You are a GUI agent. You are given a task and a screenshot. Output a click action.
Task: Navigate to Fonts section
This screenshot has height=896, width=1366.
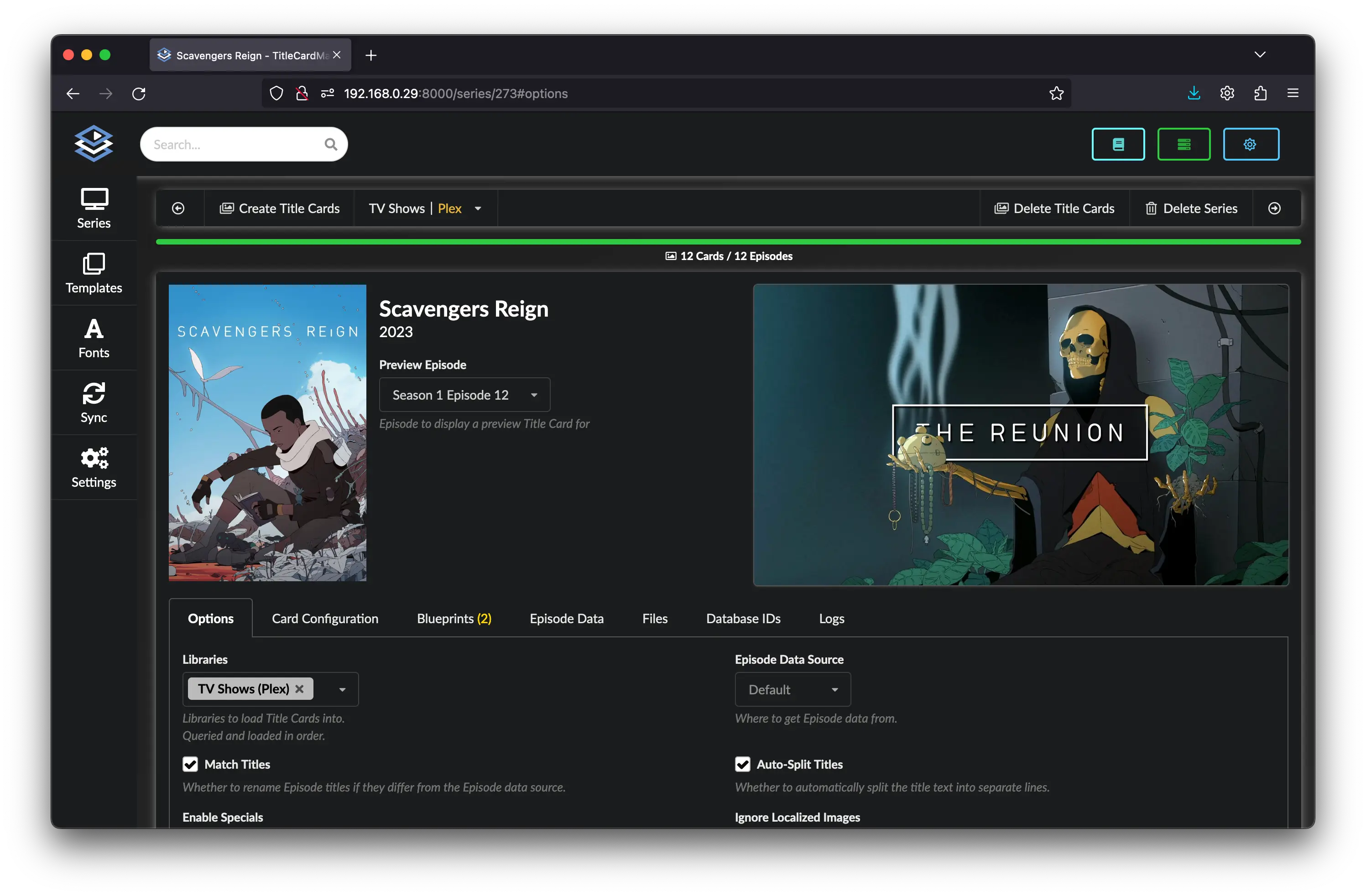click(x=93, y=339)
